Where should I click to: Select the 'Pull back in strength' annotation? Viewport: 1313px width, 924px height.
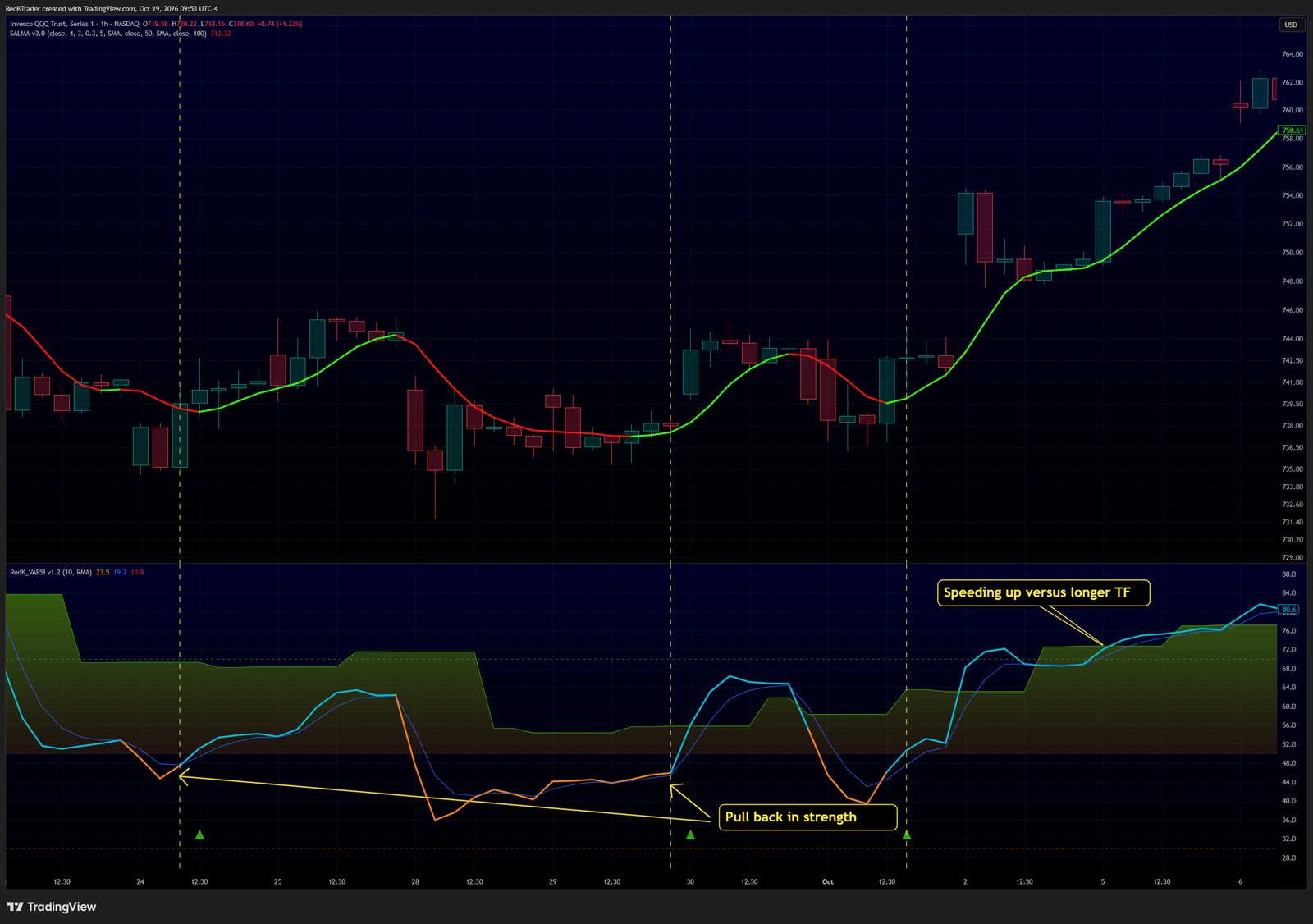click(x=807, y=817)
